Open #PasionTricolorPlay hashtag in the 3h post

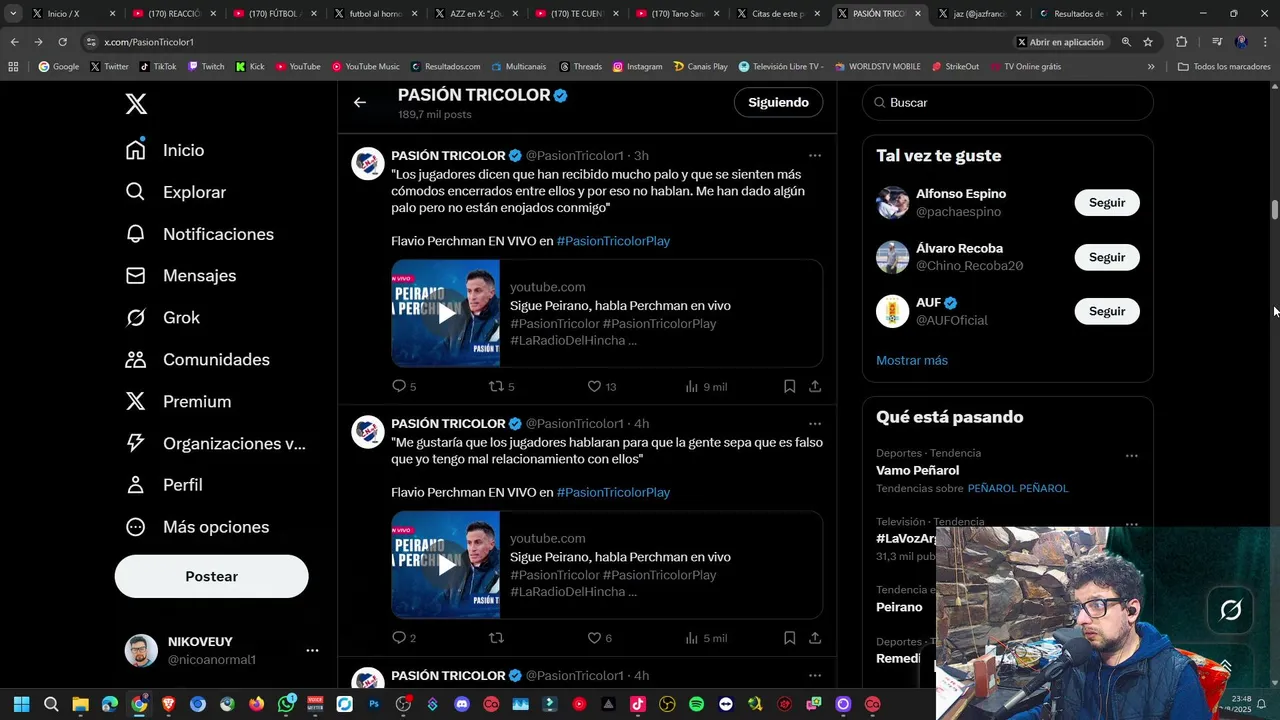click(x=613, y=241)
